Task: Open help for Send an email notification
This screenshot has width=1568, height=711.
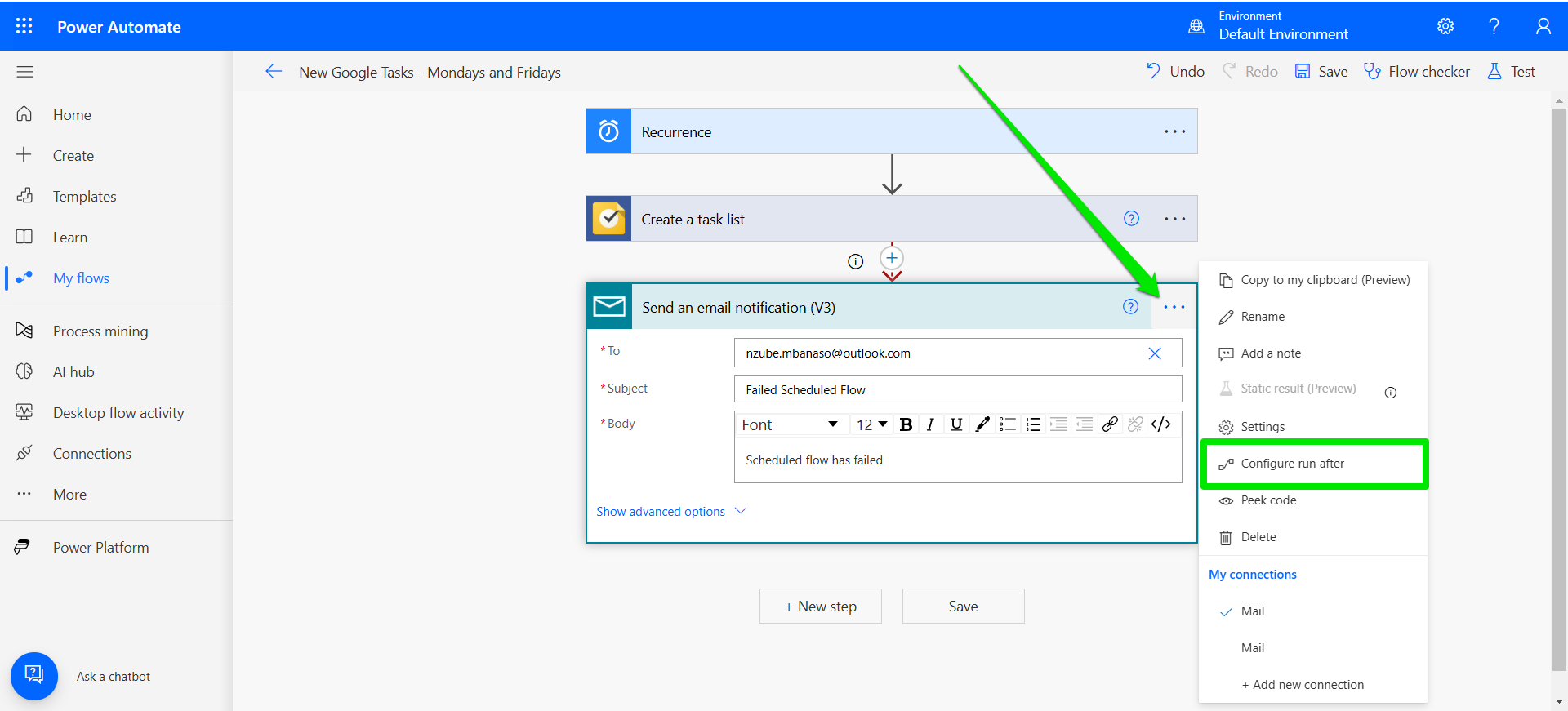Action: [x=1130, y=306]
